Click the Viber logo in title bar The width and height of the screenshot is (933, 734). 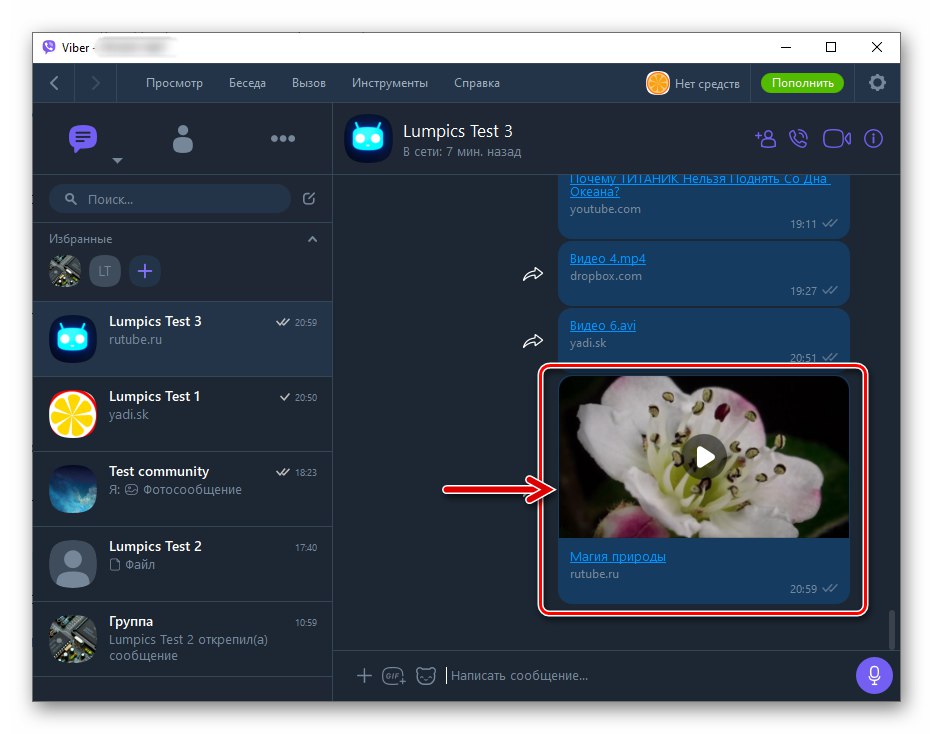(49, 47)
